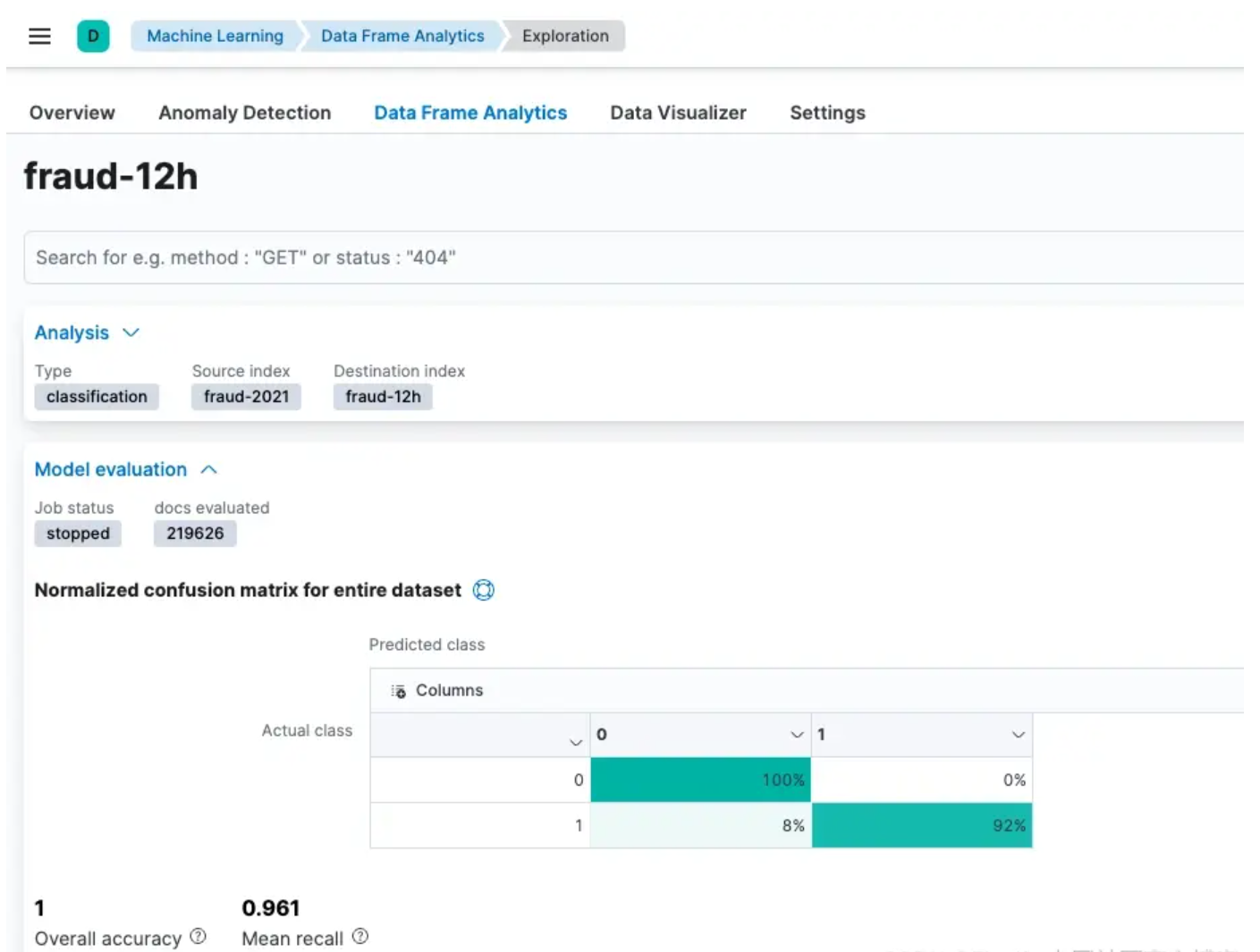1260x952 pixels.
Task: Click actual class row label 0
Action: tap(480, 779)
